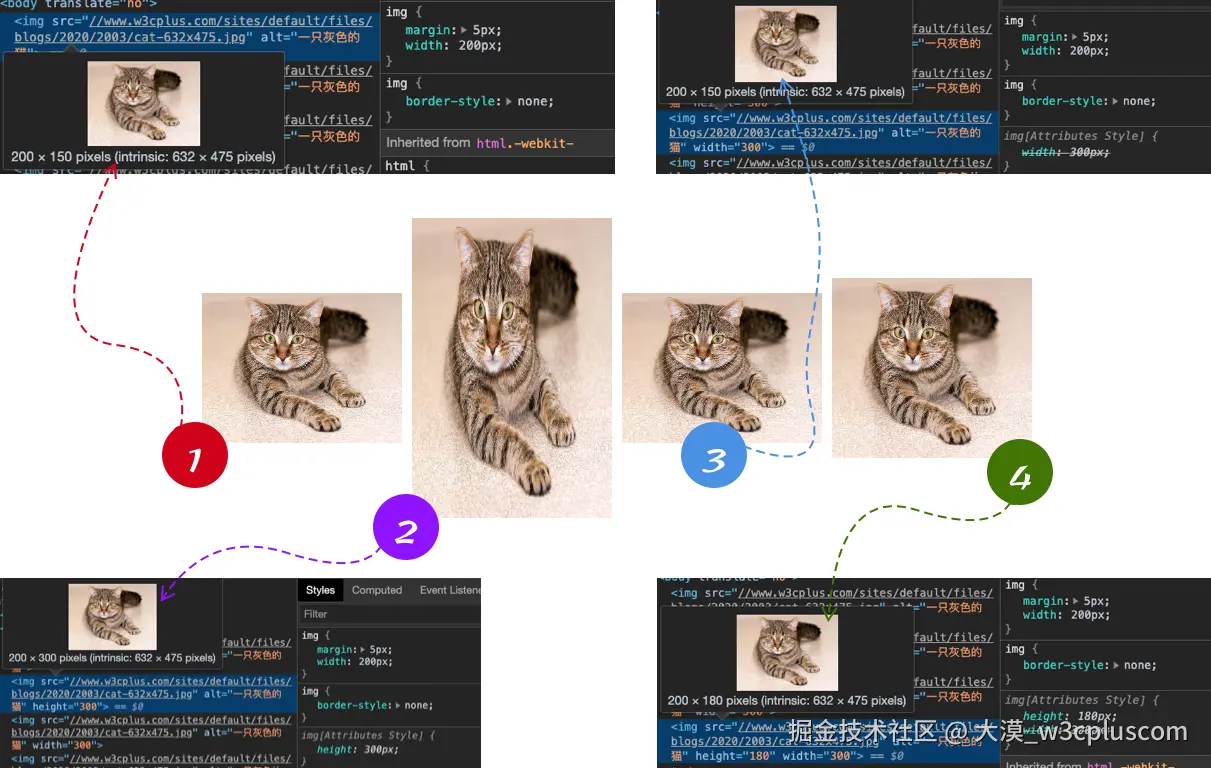Open the 'html.-webkit-' inherited link

click(x=525, y=144)
